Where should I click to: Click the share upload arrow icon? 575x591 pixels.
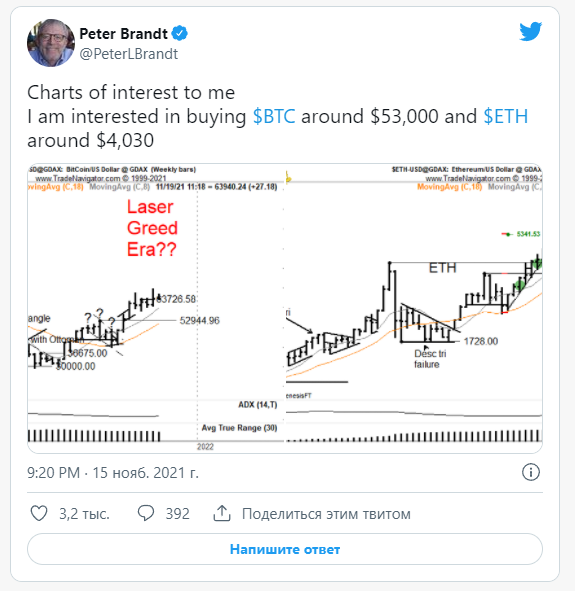(x=222, y=513)
